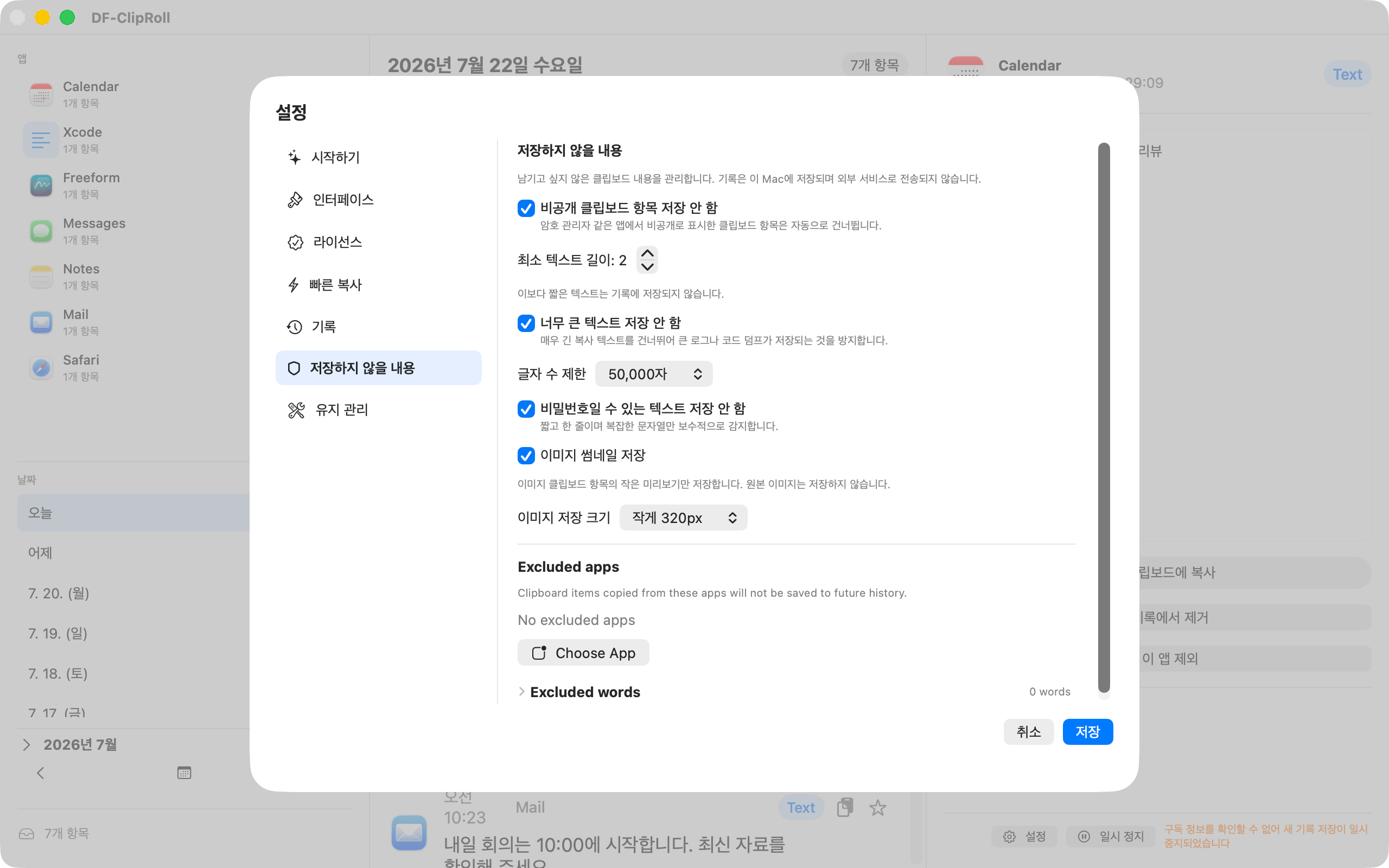Toggle 너무 큰 텍스트 저장 안 함 checkbox
The height and width of the screenshot is (868, 1389).
click(526, 323)
